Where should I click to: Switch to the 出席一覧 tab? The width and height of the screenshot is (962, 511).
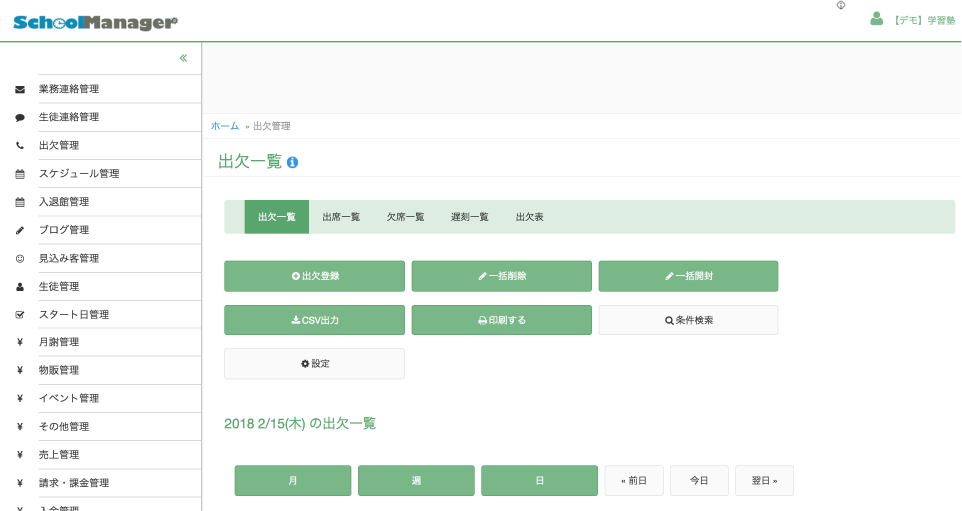click(x=341, y=217)
